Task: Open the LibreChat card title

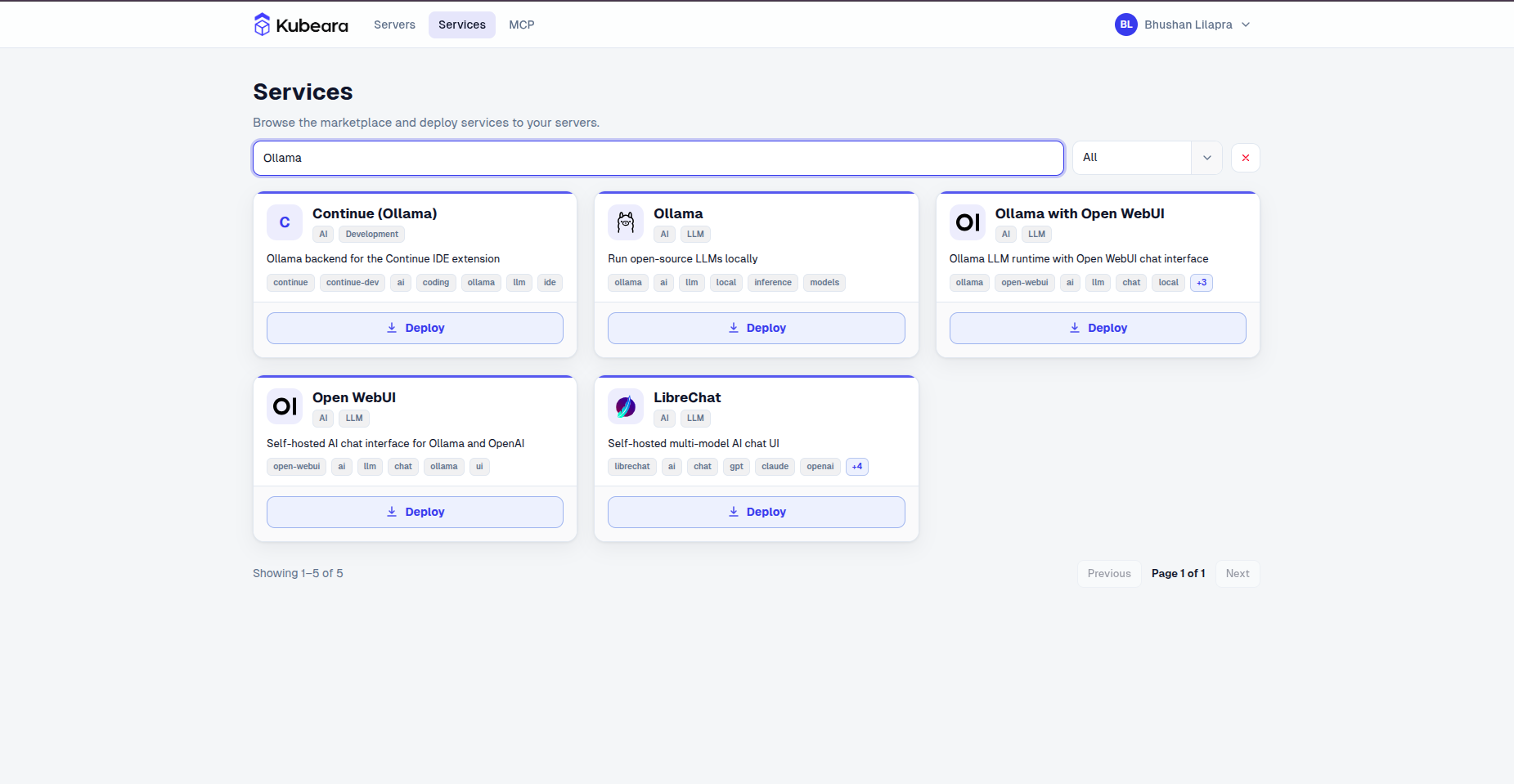Action: tap(687, 397)
